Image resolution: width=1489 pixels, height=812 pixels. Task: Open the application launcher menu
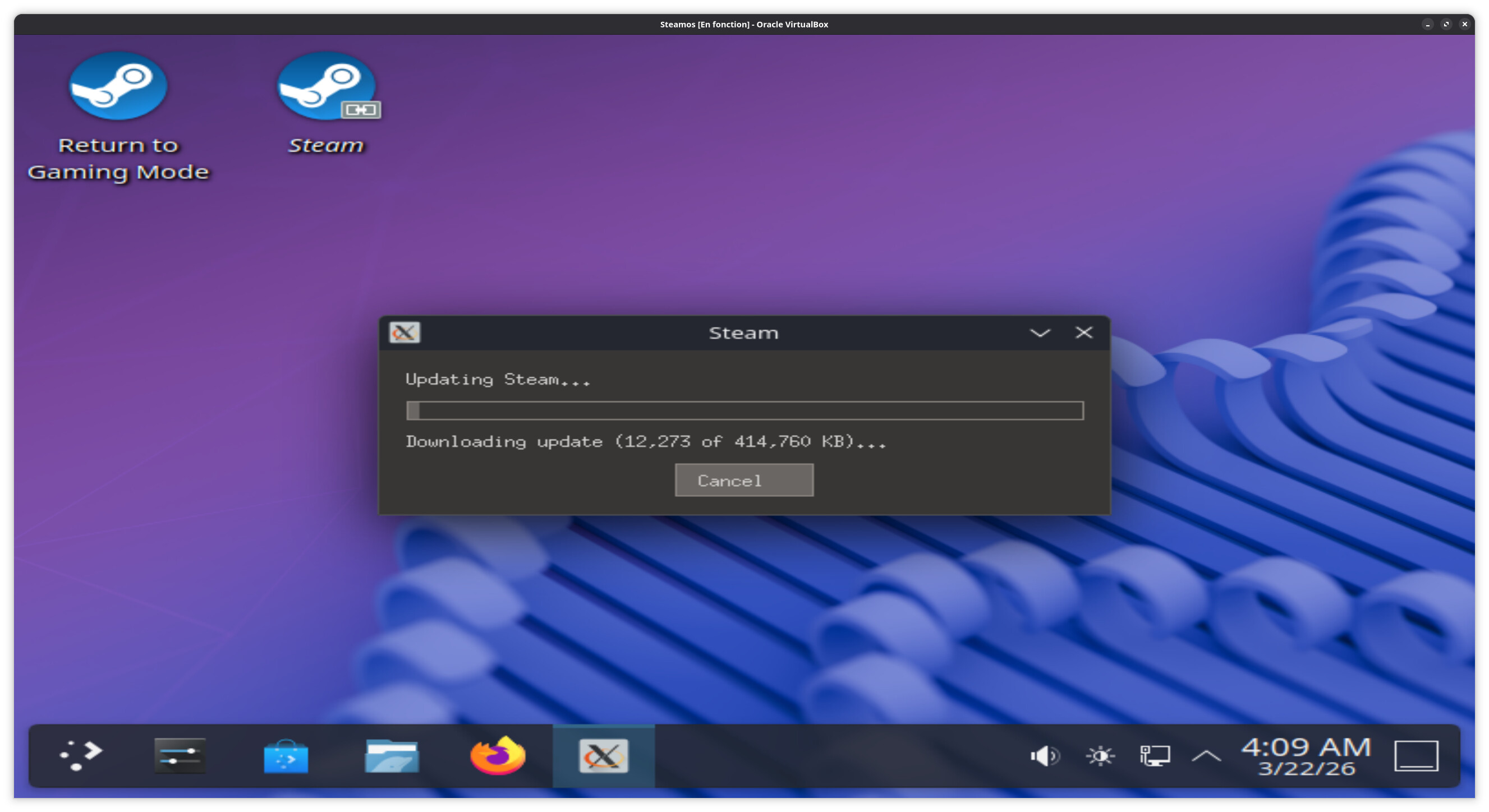81,755
